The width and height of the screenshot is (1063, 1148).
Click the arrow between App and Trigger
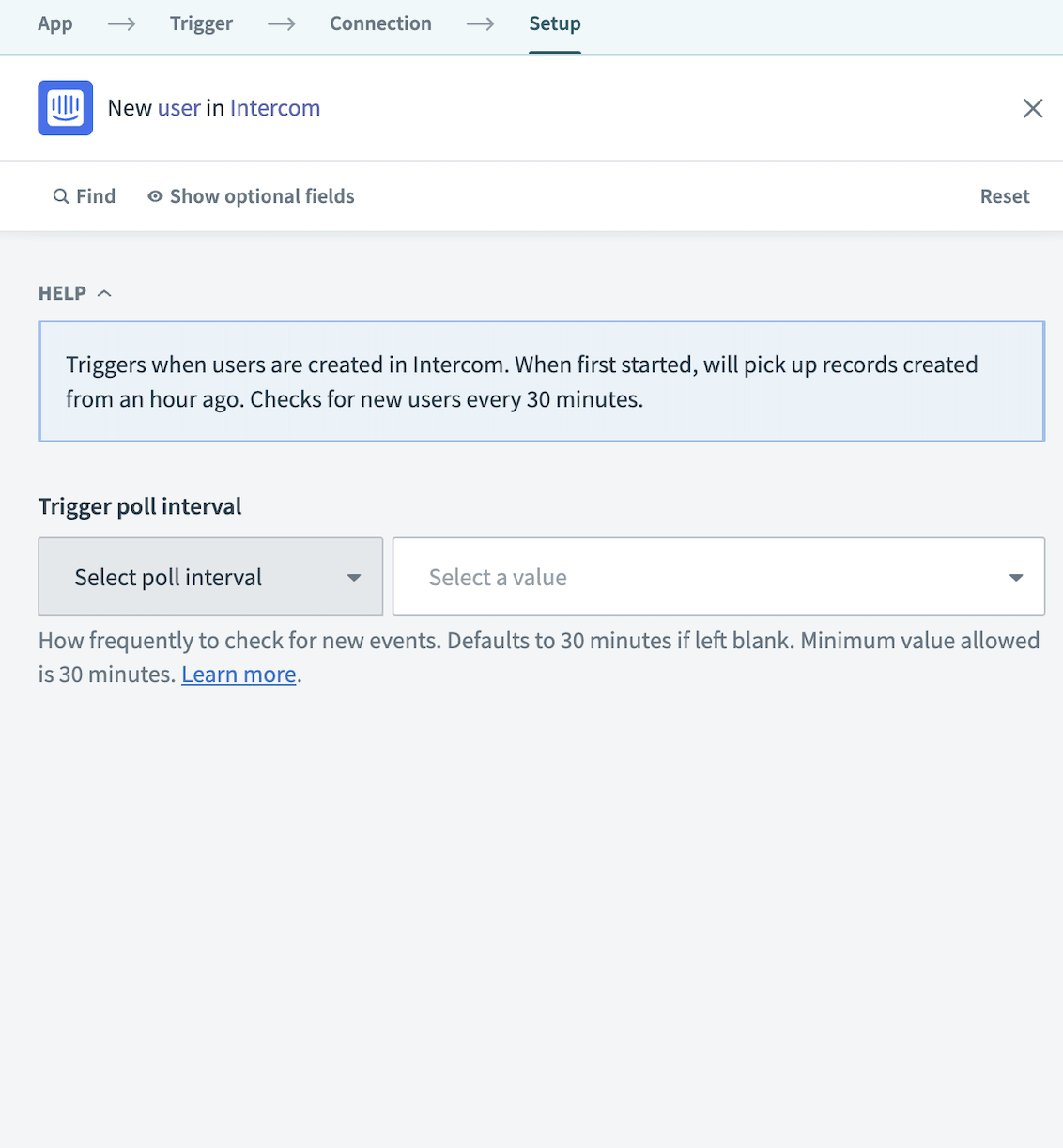(x=121, y=23)
